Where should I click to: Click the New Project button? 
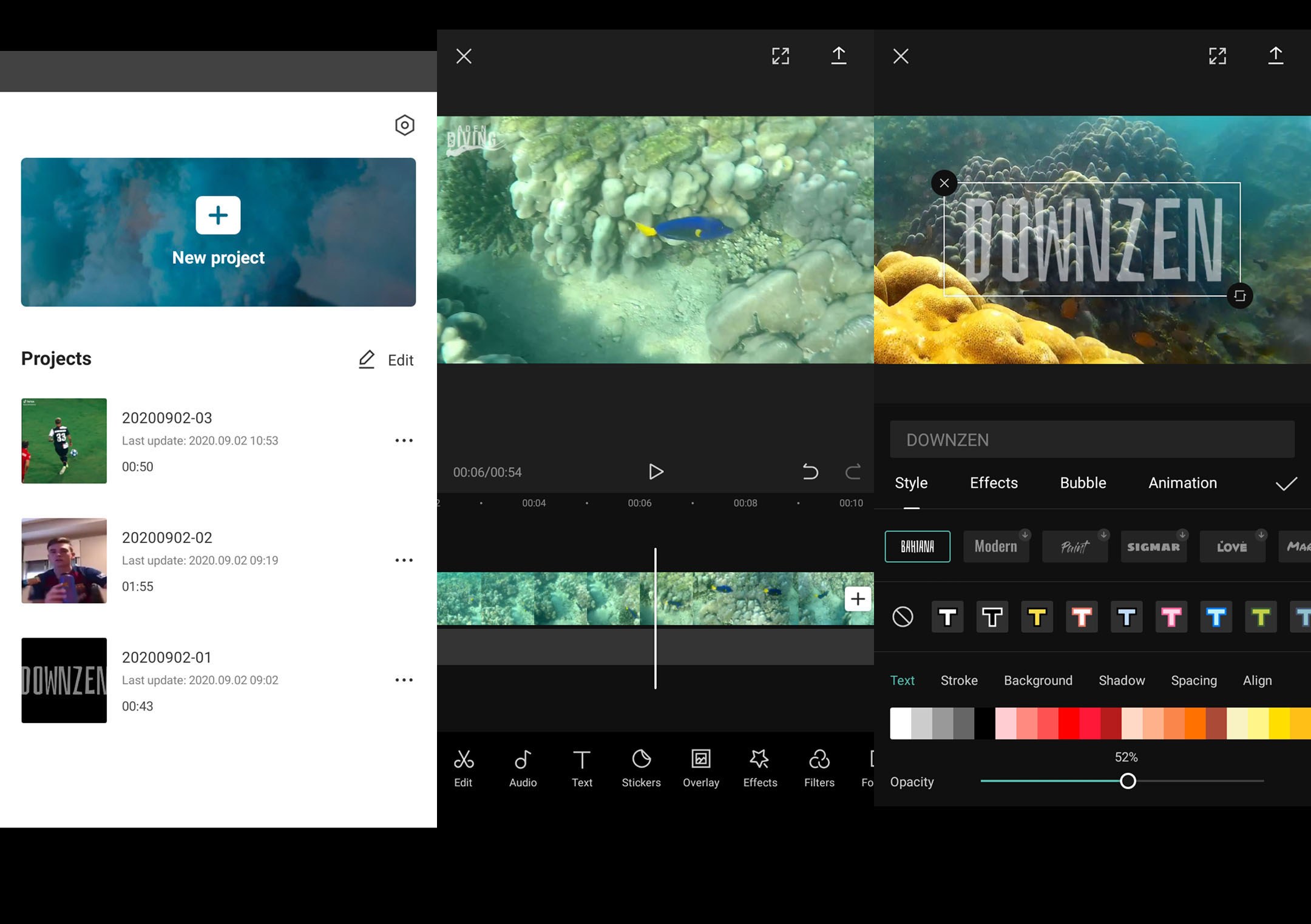point(218,232)
